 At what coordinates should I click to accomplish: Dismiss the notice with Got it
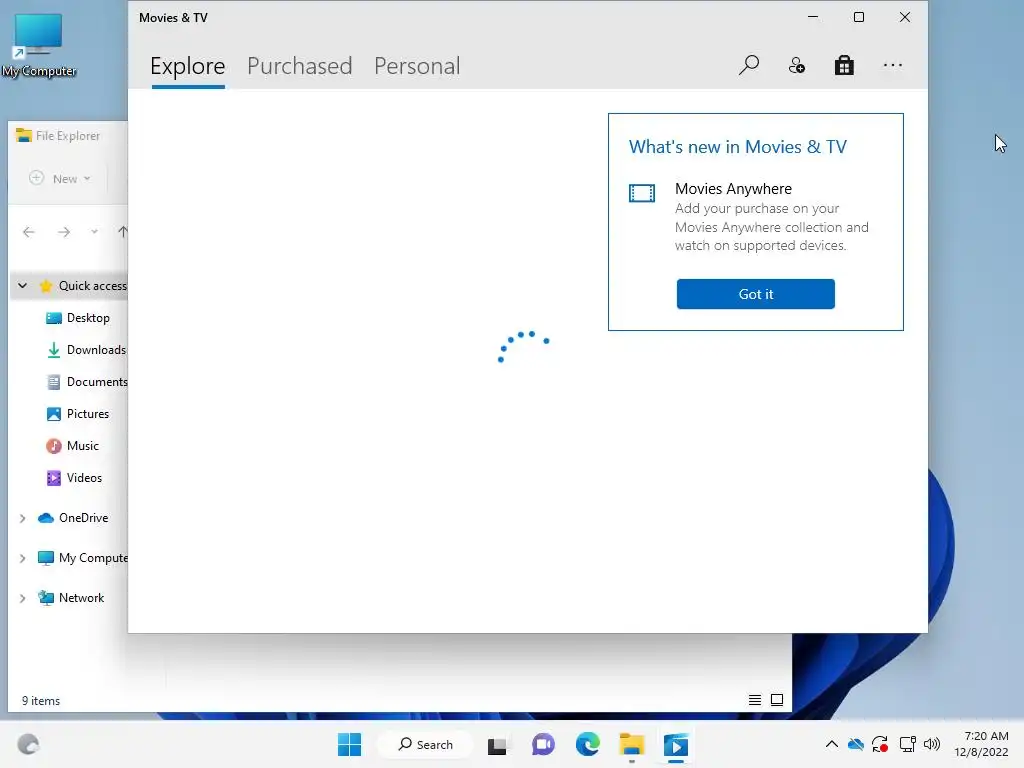tap(756, 294)
